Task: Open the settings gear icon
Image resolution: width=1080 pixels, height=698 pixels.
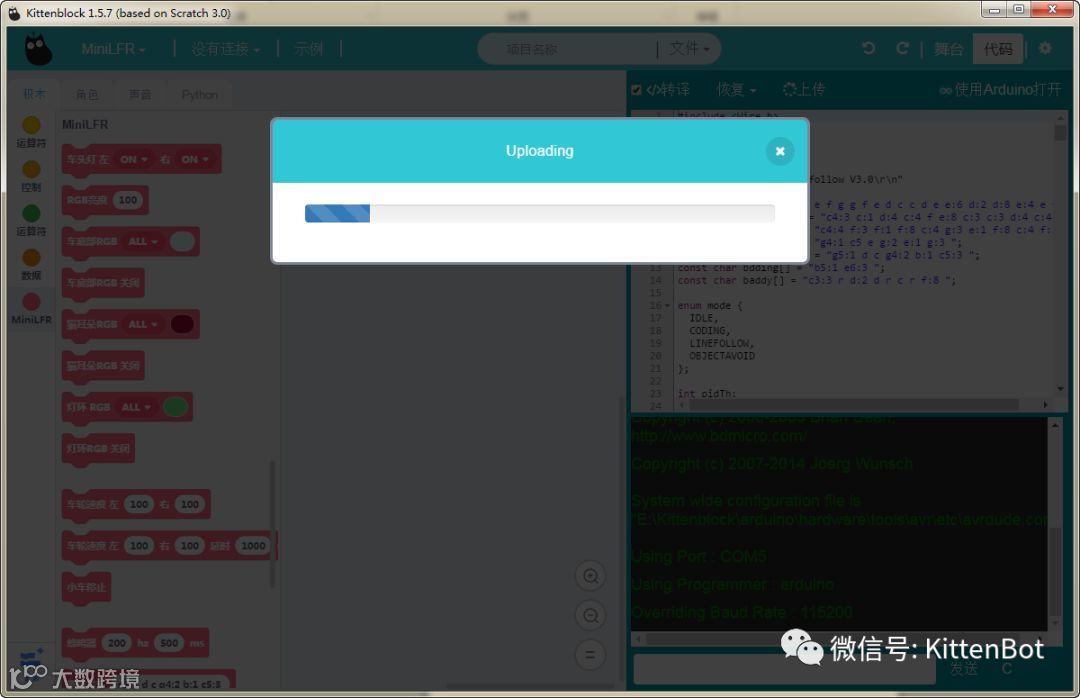Action: tap(1045, 48)
